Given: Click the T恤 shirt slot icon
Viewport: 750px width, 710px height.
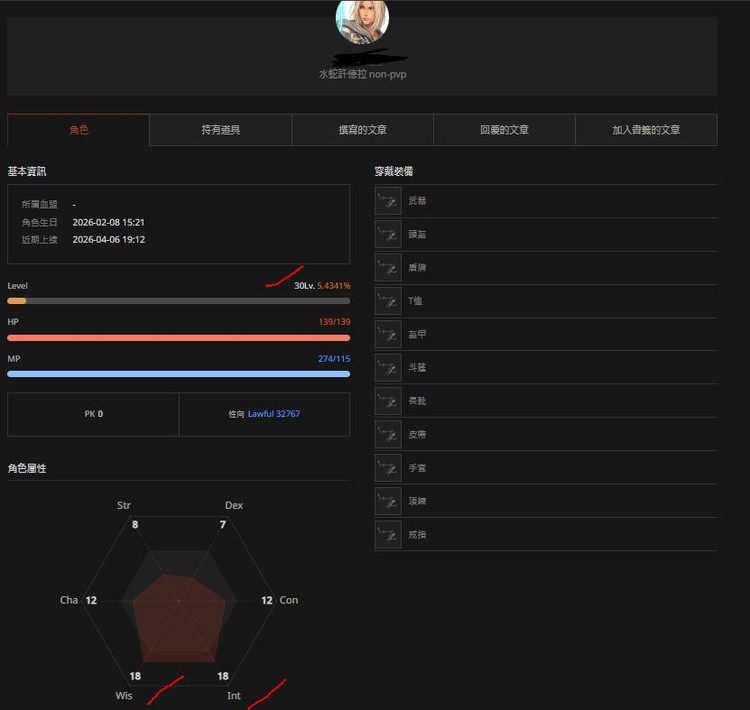Looking at the screenshot, I should 388,301.
